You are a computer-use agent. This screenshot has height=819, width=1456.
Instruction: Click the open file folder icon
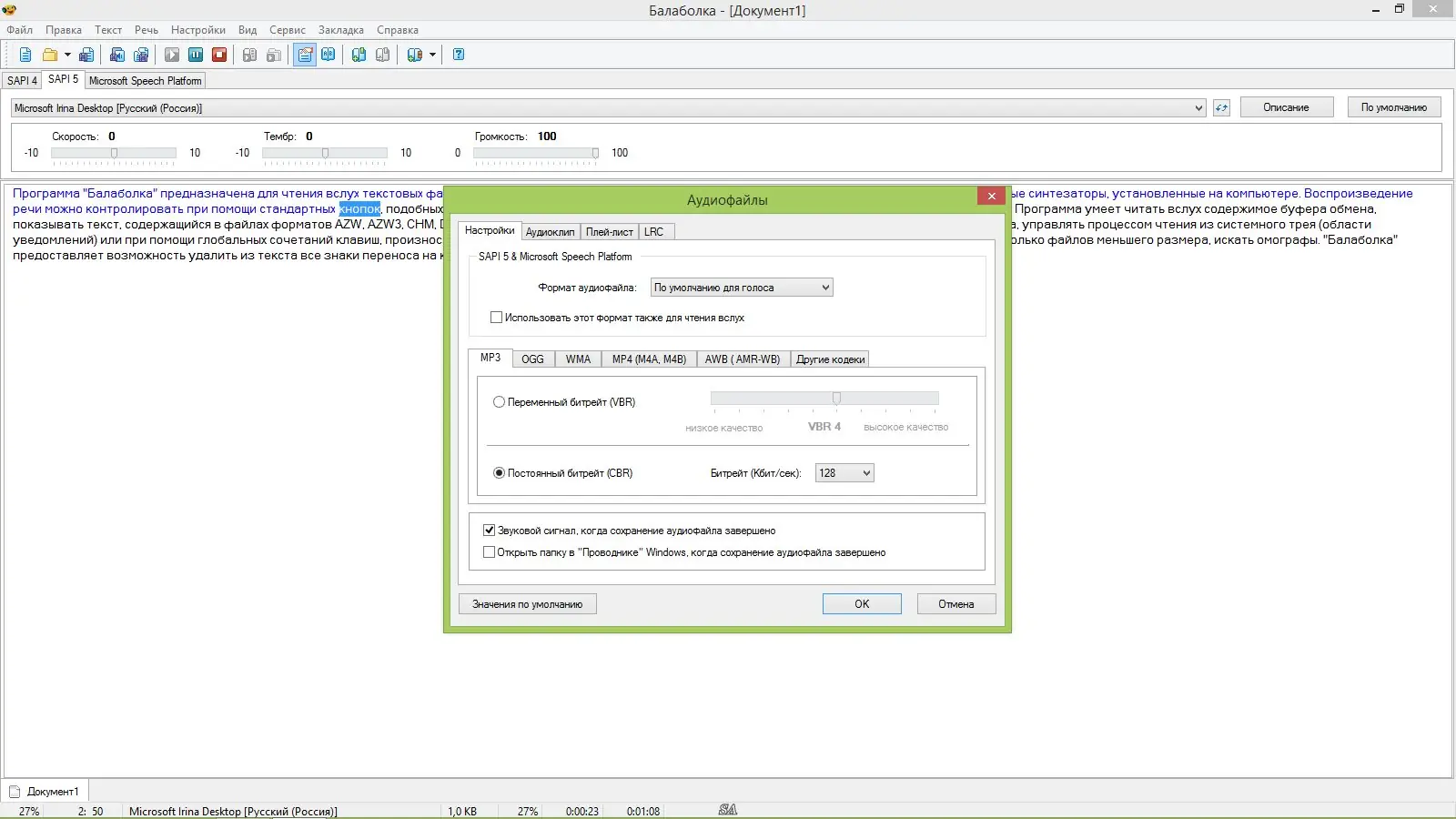coord(50,55)
